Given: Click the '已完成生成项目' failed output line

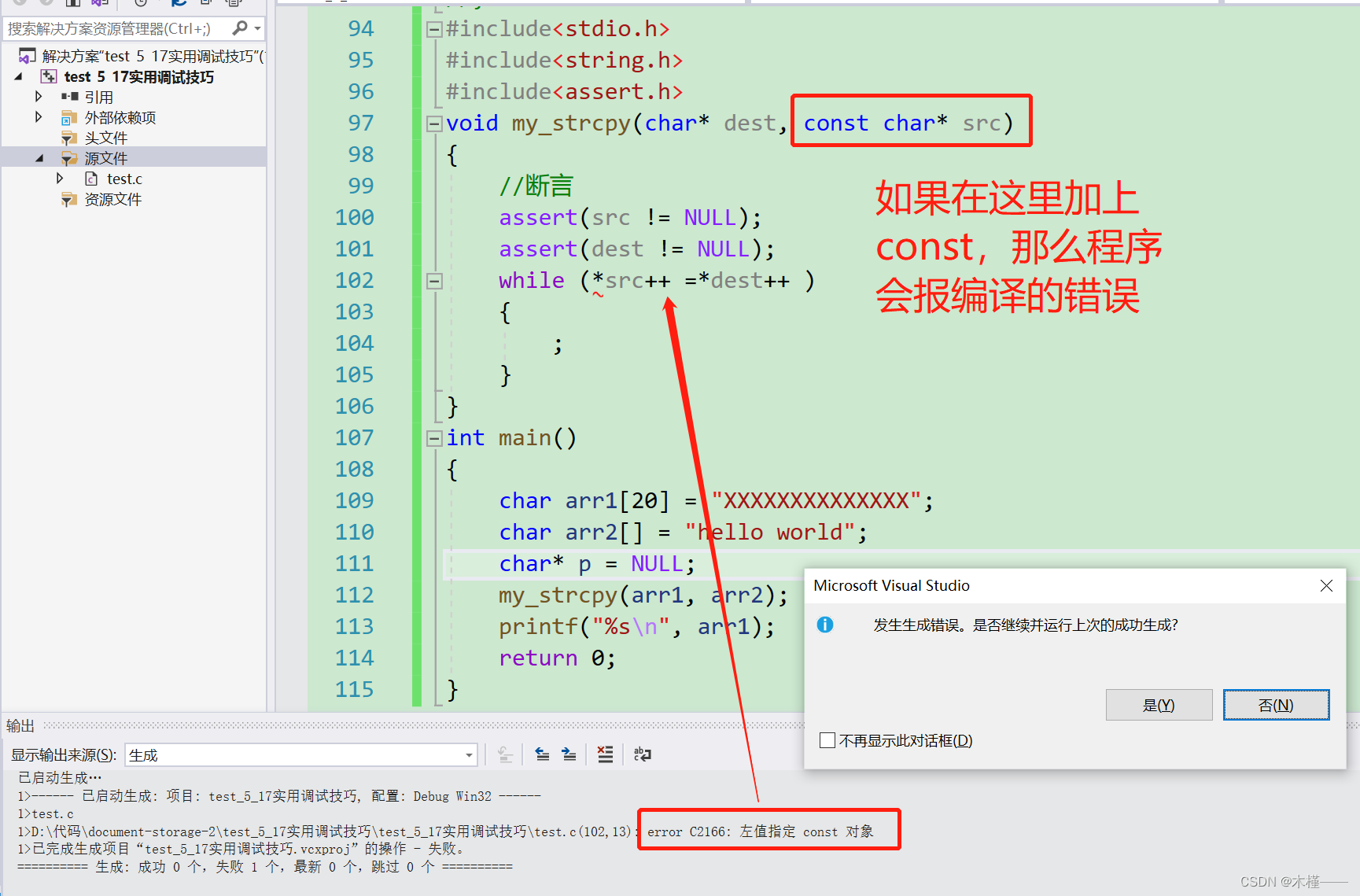Looking at the screenshot, I should tap(241, 849).
